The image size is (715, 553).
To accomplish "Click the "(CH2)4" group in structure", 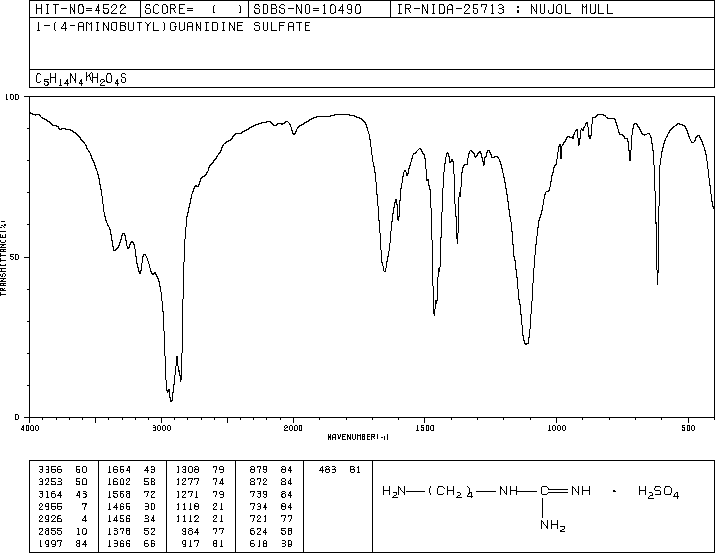I will point(451,491).
